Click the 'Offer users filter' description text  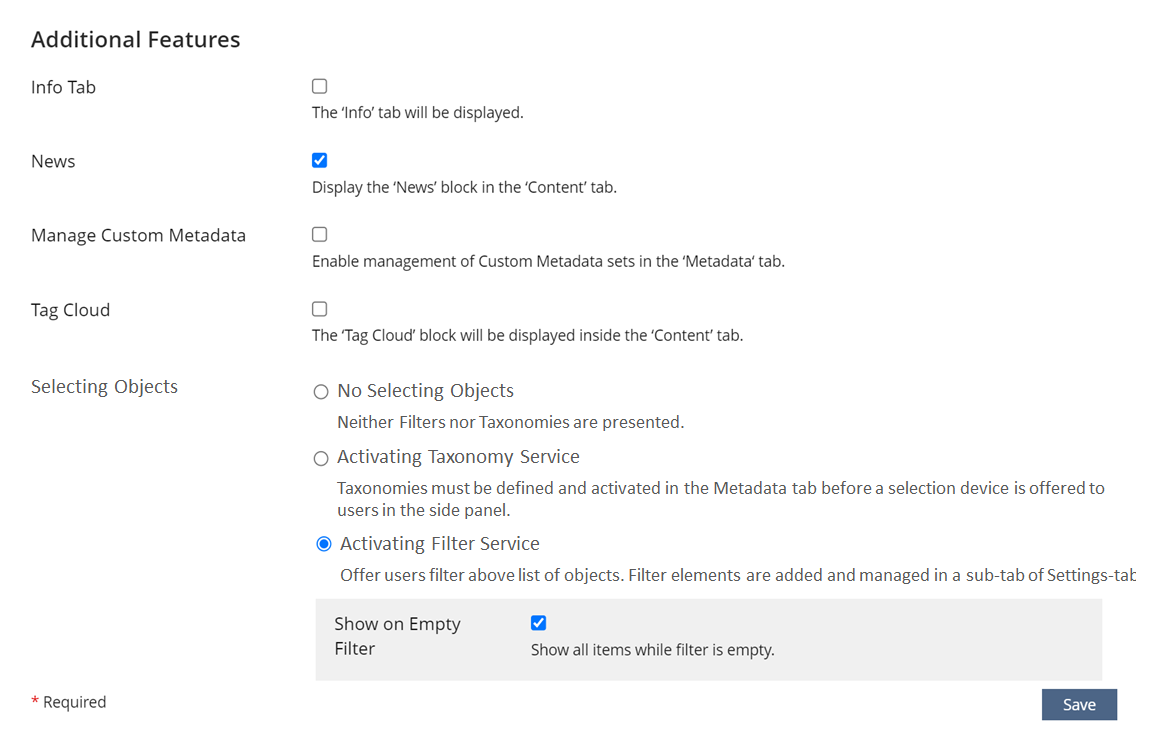pos(737,576)
